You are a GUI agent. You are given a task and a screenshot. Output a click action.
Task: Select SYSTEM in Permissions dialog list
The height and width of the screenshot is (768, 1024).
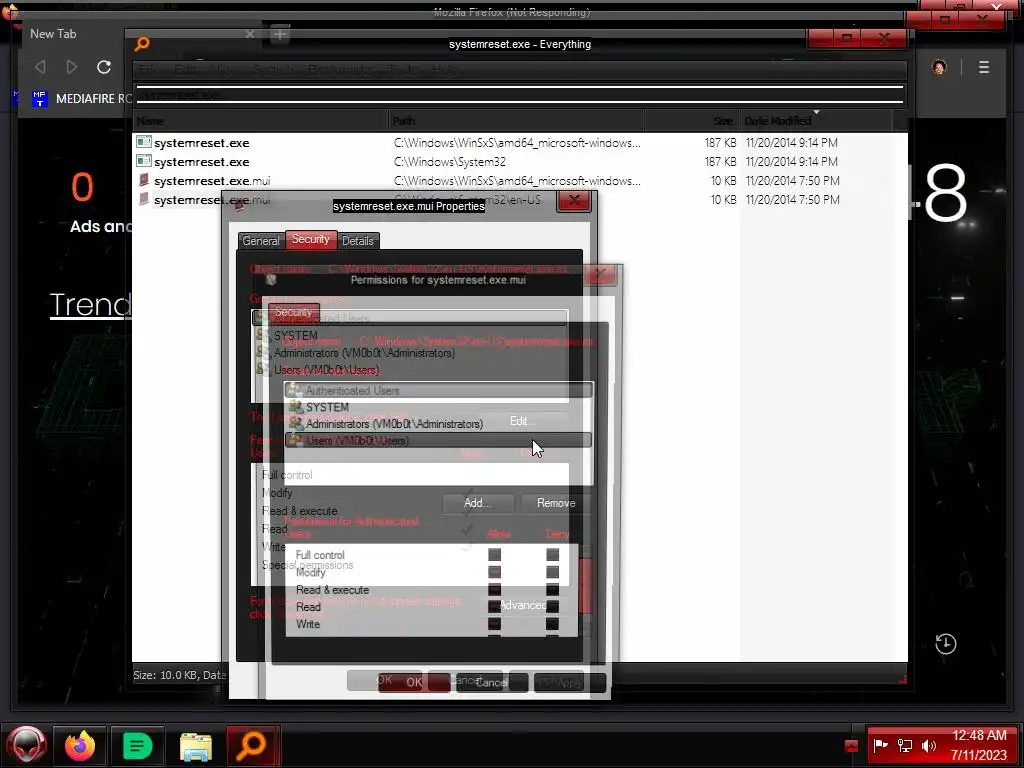pyautogui.click(x=438, y=407)
